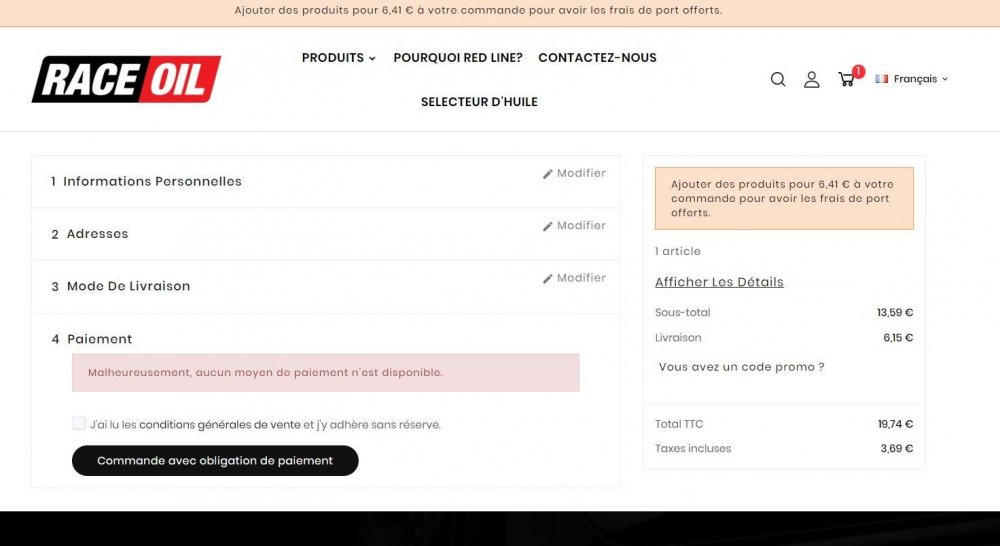
Task: Open the Selecteur d'huile menu item
Action: (479, 102)
